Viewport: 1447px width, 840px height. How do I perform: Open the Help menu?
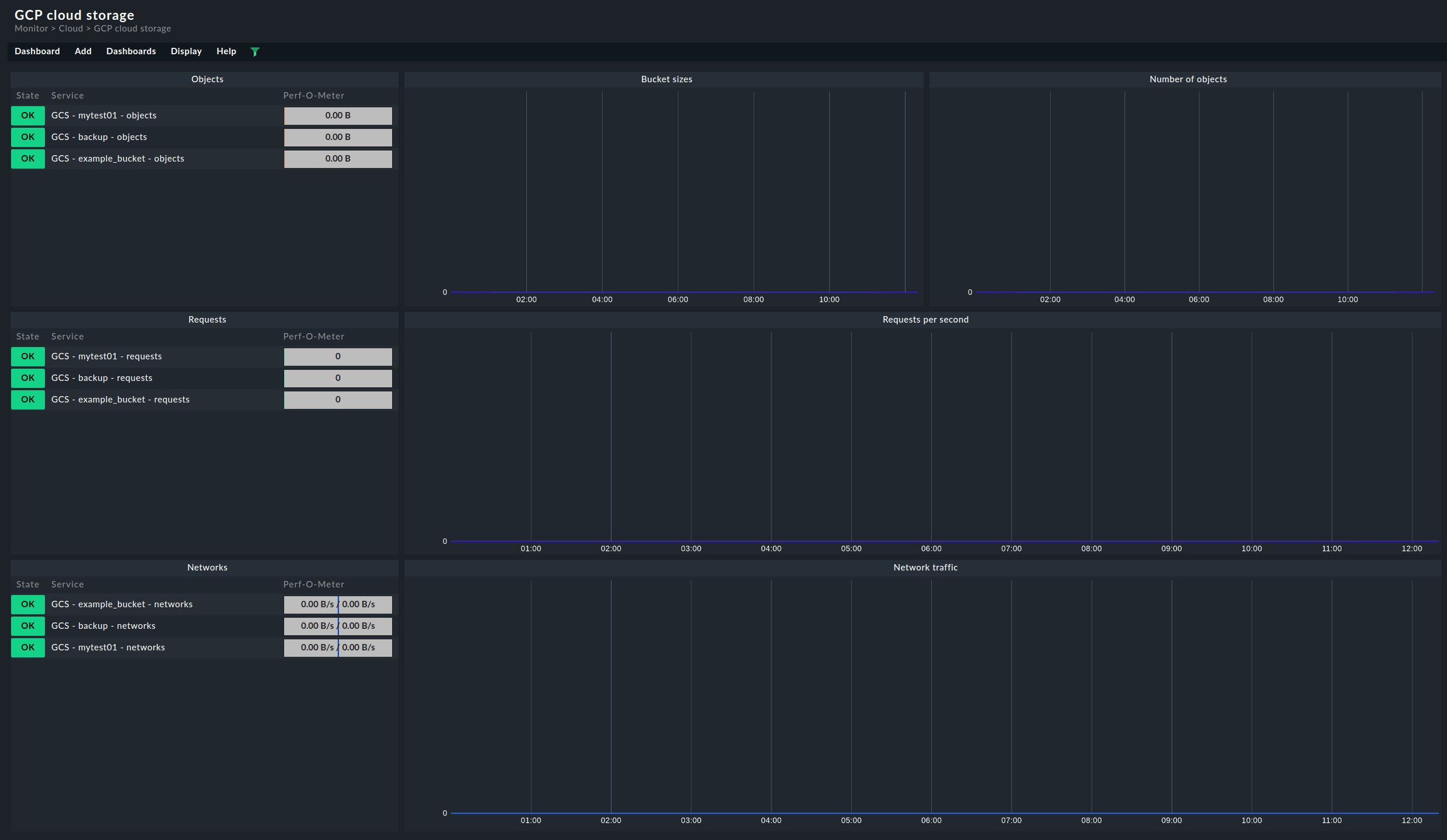click(226, 51)
